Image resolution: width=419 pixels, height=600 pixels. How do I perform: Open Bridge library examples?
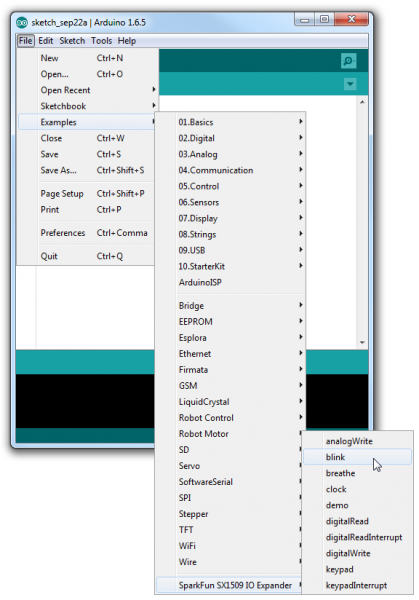230,306
